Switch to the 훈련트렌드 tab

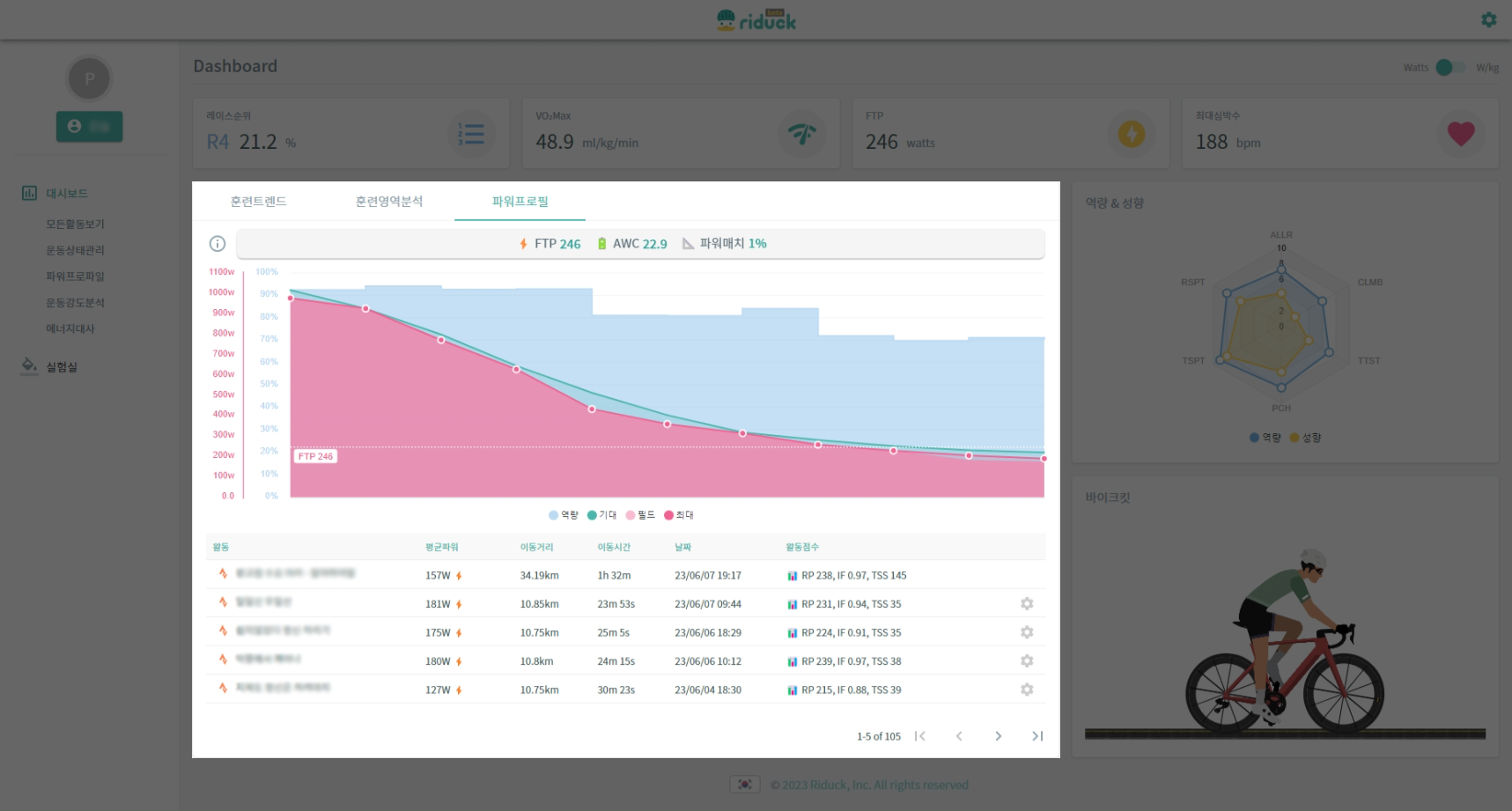258,202
